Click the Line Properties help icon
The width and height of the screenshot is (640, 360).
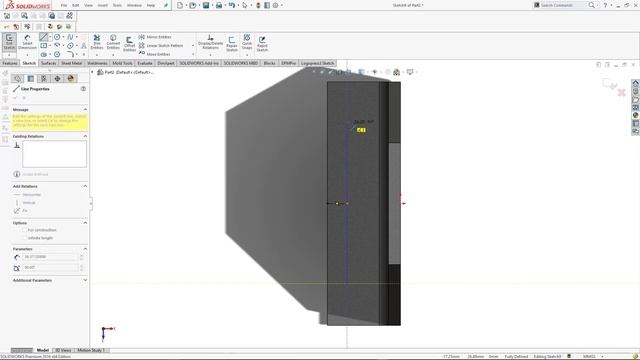tap(83, 89)
